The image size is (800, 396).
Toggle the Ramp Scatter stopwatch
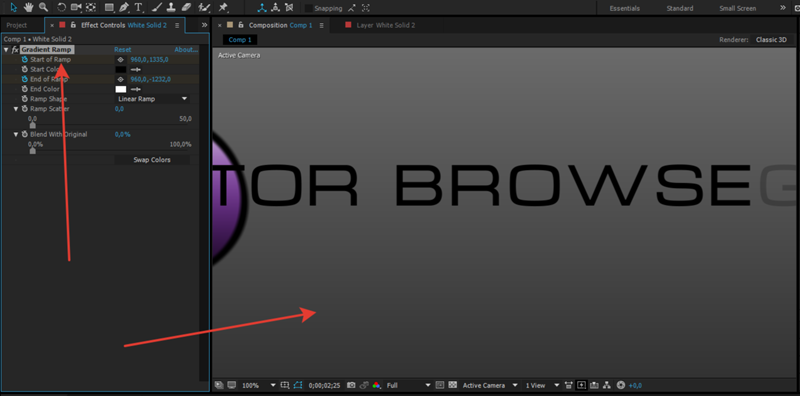tap(24, 109)
